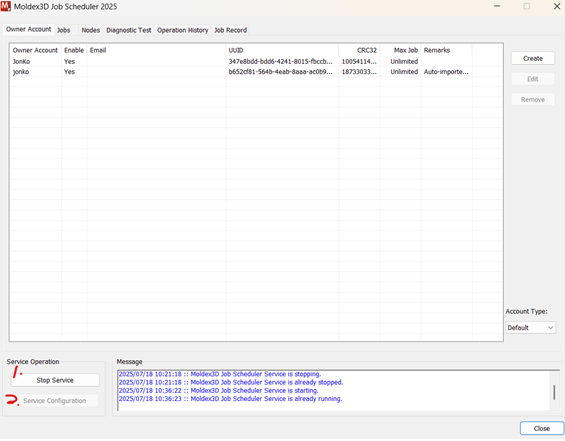Click the Remarks column header

[446, 50]
